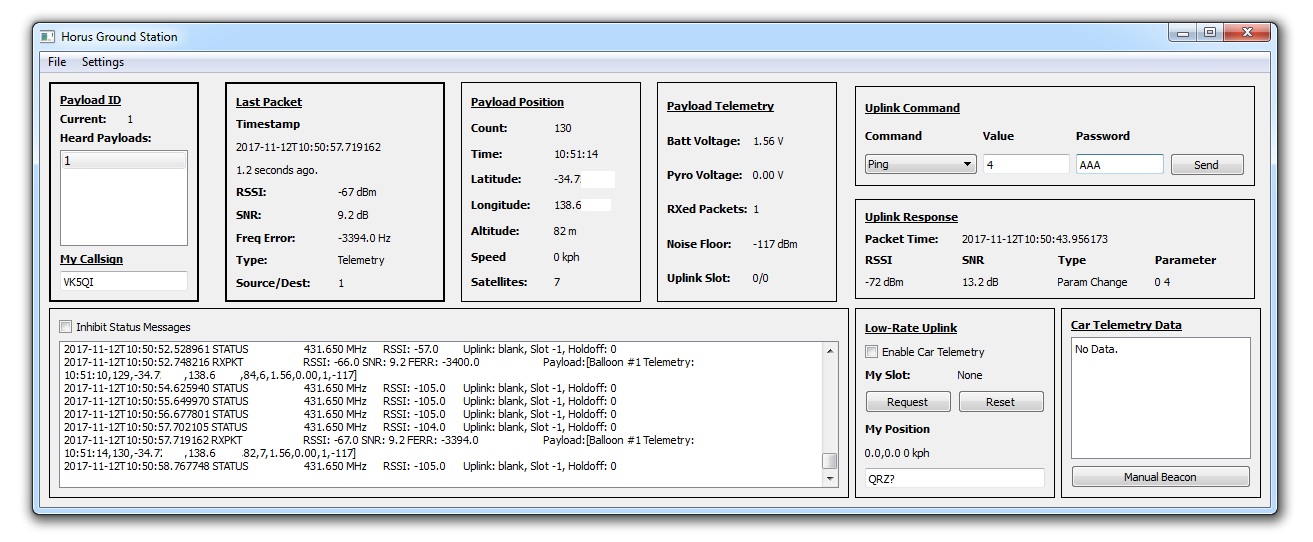
Task: Click the timestamp 2017-11-12T10:50:57.719162 in Last Packet
Action: click(308, 147)
